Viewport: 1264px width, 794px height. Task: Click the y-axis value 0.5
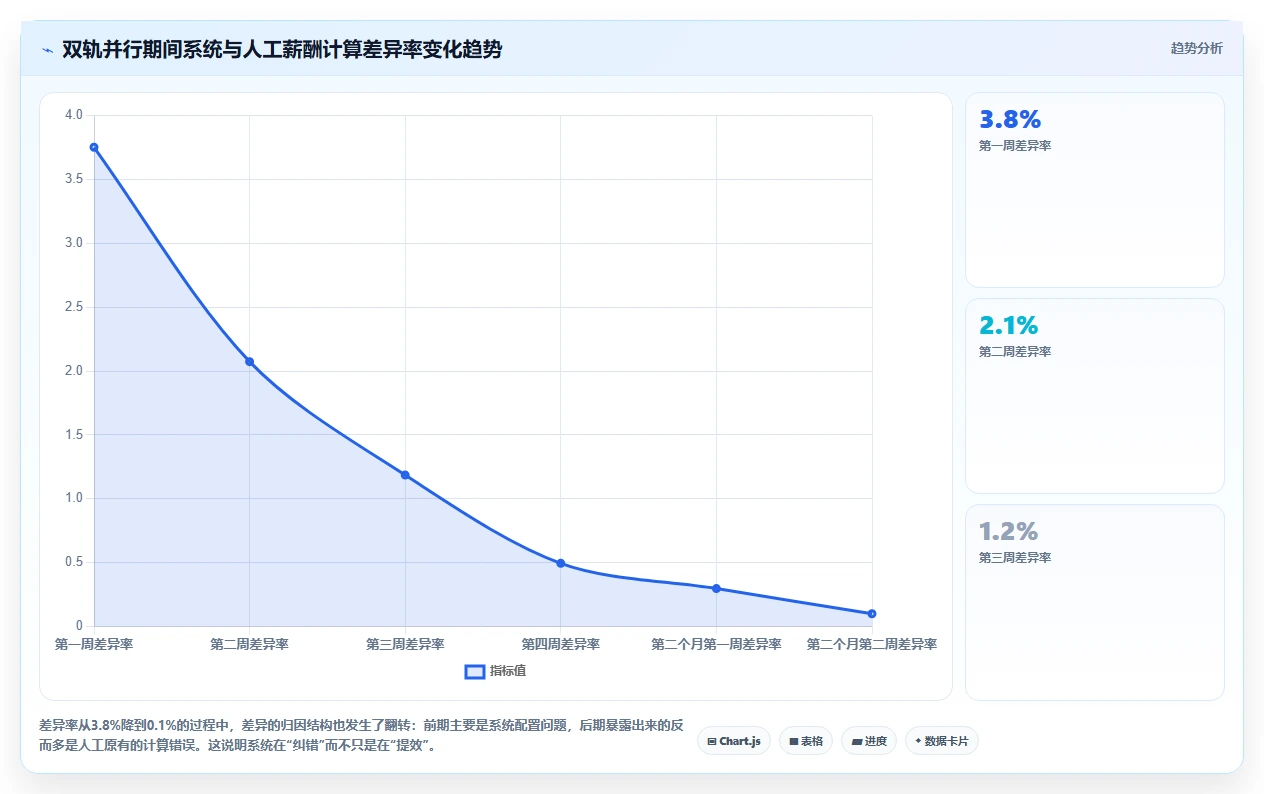click(73, 562)
